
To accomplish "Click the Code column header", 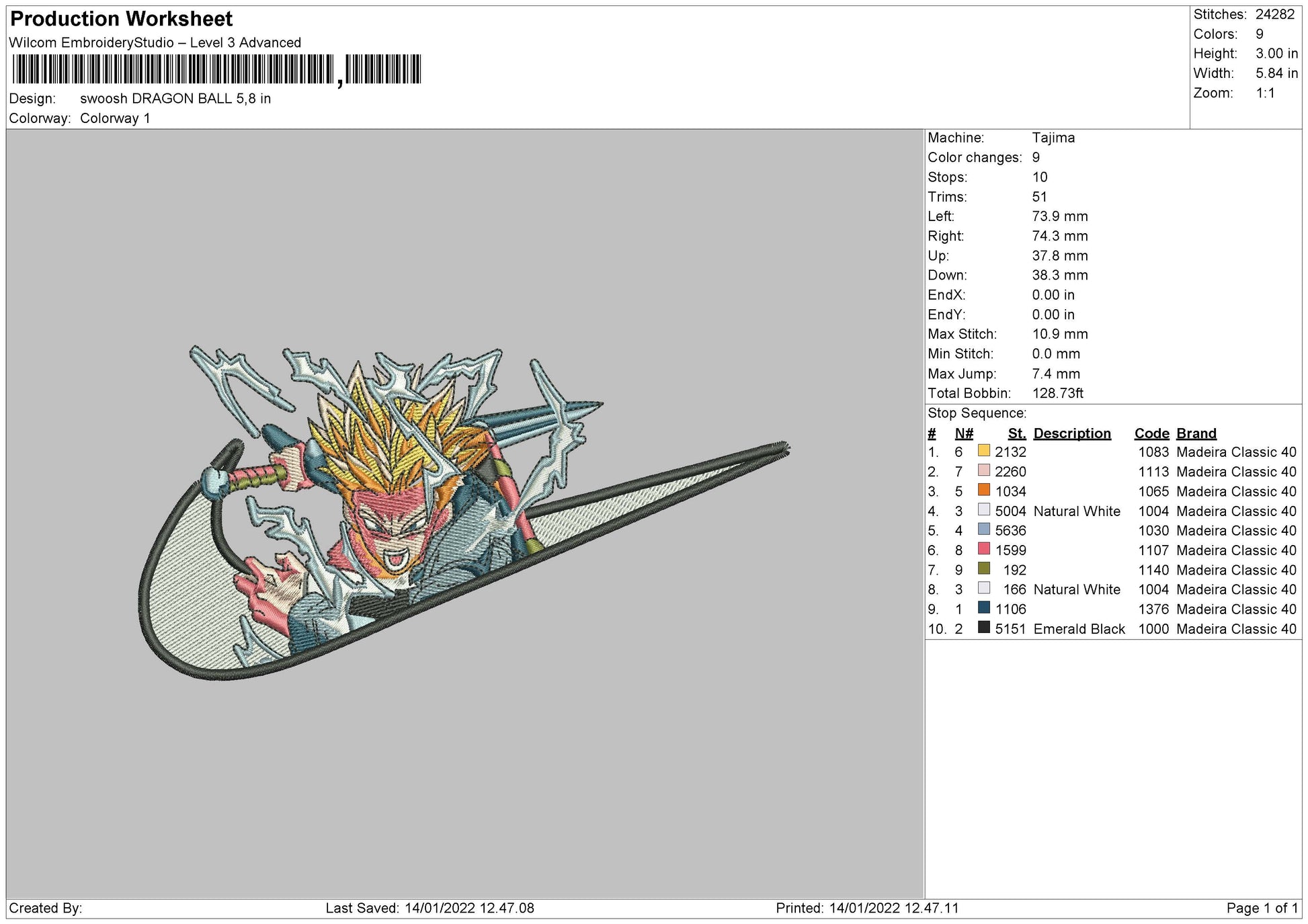I will point(1151,433).
